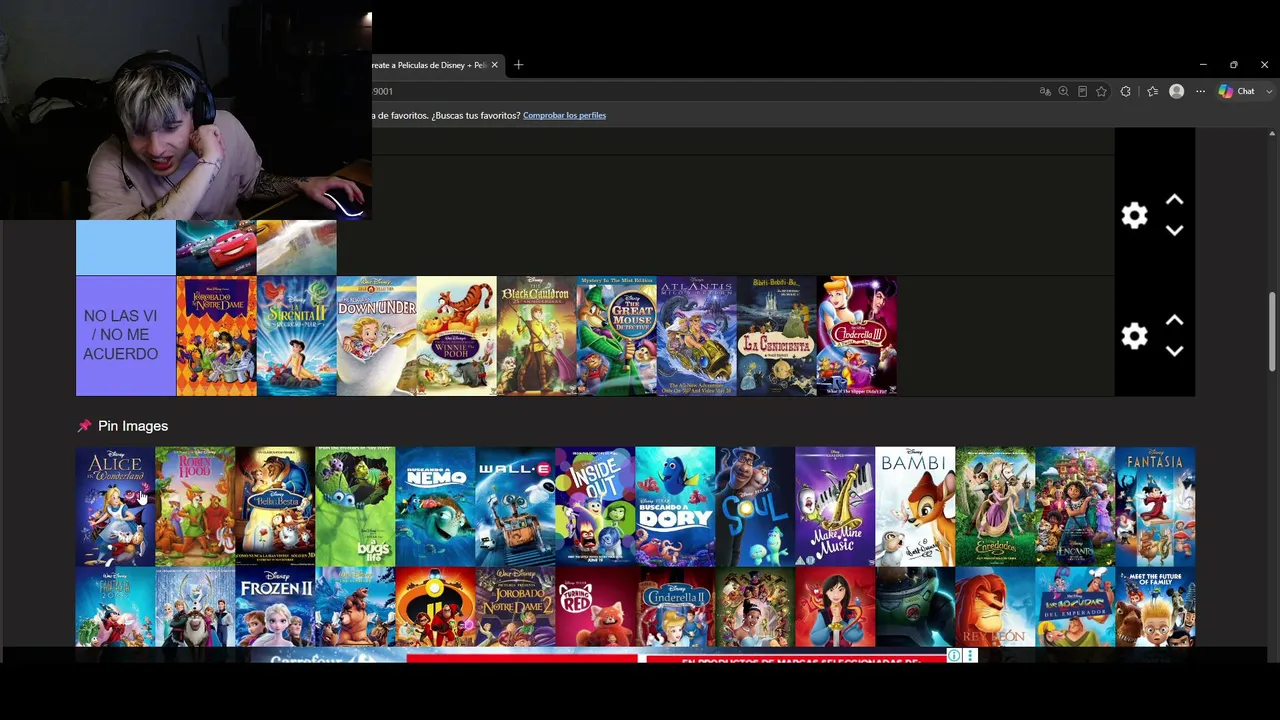Move the 'NO LAS VI' row down
The height and width of the screenshot is (720, 1280).
tap(1175, 351)
